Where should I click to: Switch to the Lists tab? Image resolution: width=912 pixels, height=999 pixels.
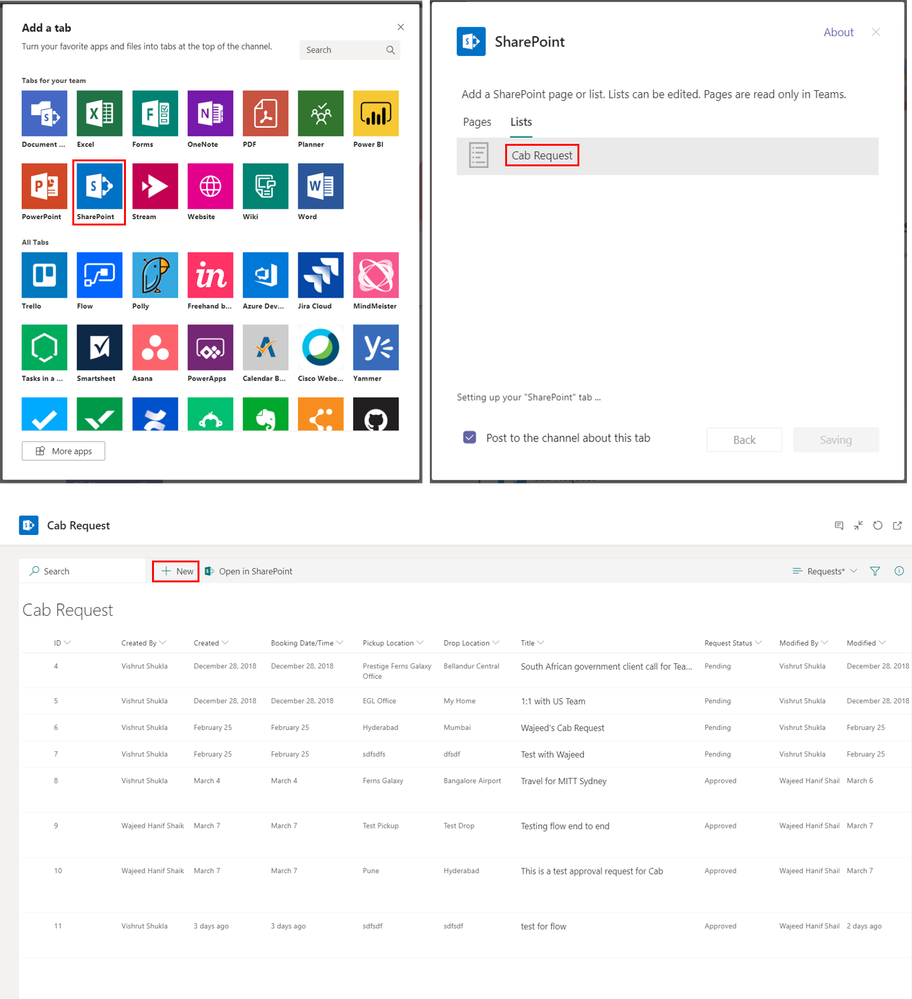coord(521,122)
